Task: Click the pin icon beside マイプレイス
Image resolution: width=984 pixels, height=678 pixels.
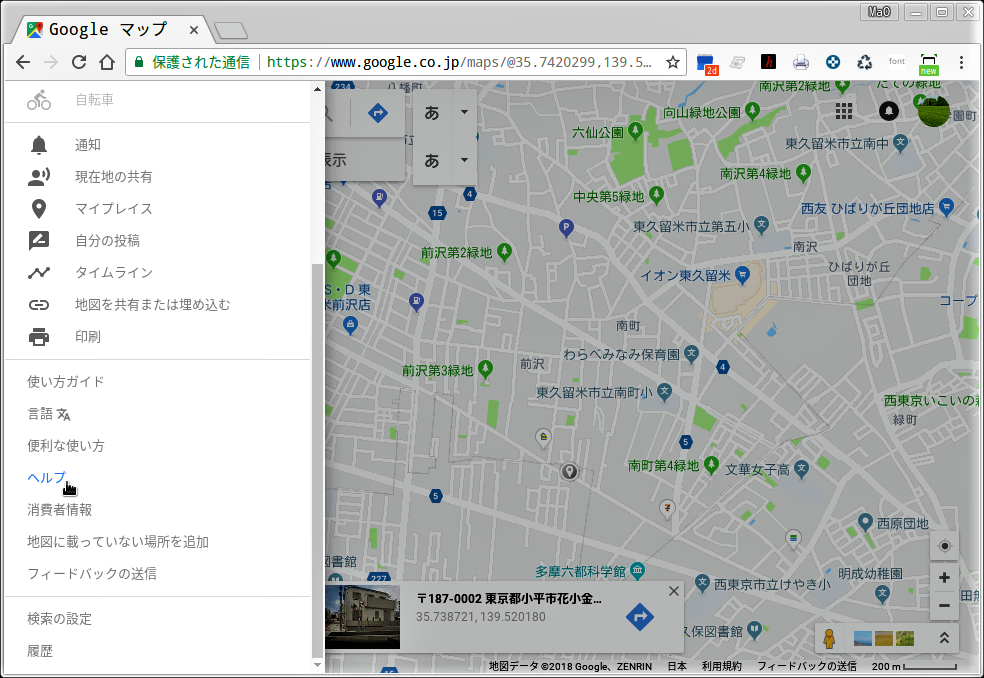Action: 39,209
